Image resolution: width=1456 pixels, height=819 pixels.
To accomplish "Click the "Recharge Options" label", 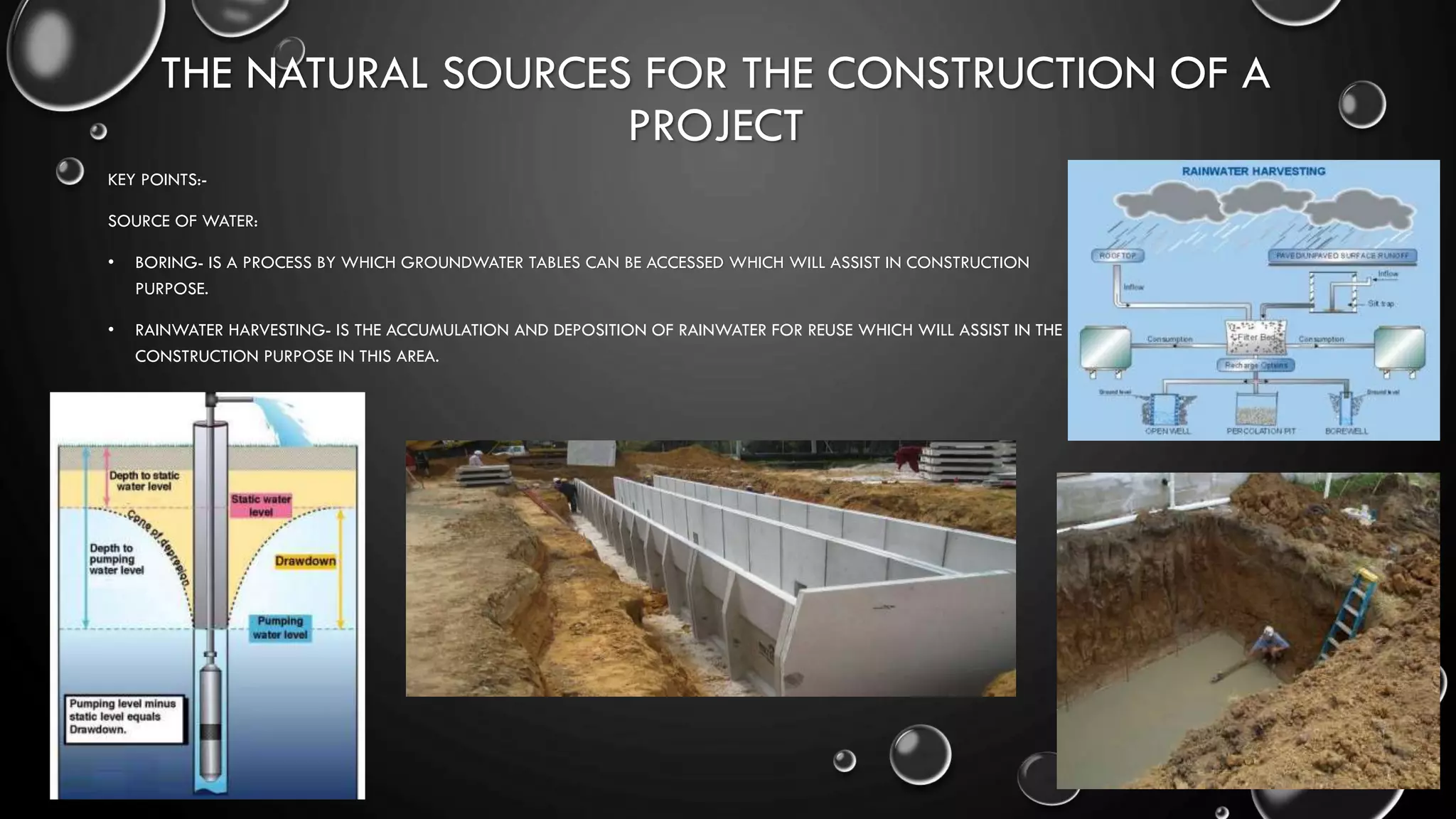I will tap(1256, 365).
